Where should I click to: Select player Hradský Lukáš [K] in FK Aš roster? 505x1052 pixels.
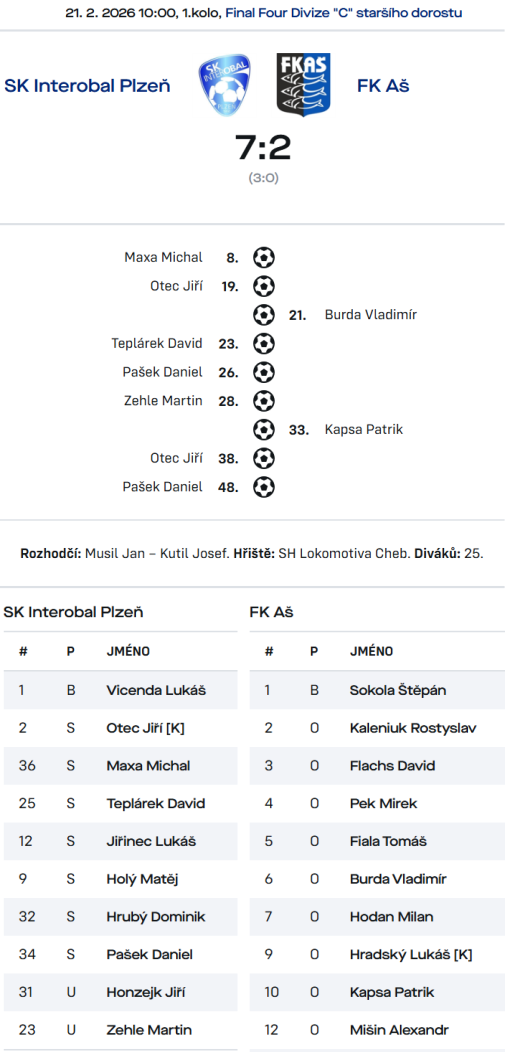click(411, 954)
